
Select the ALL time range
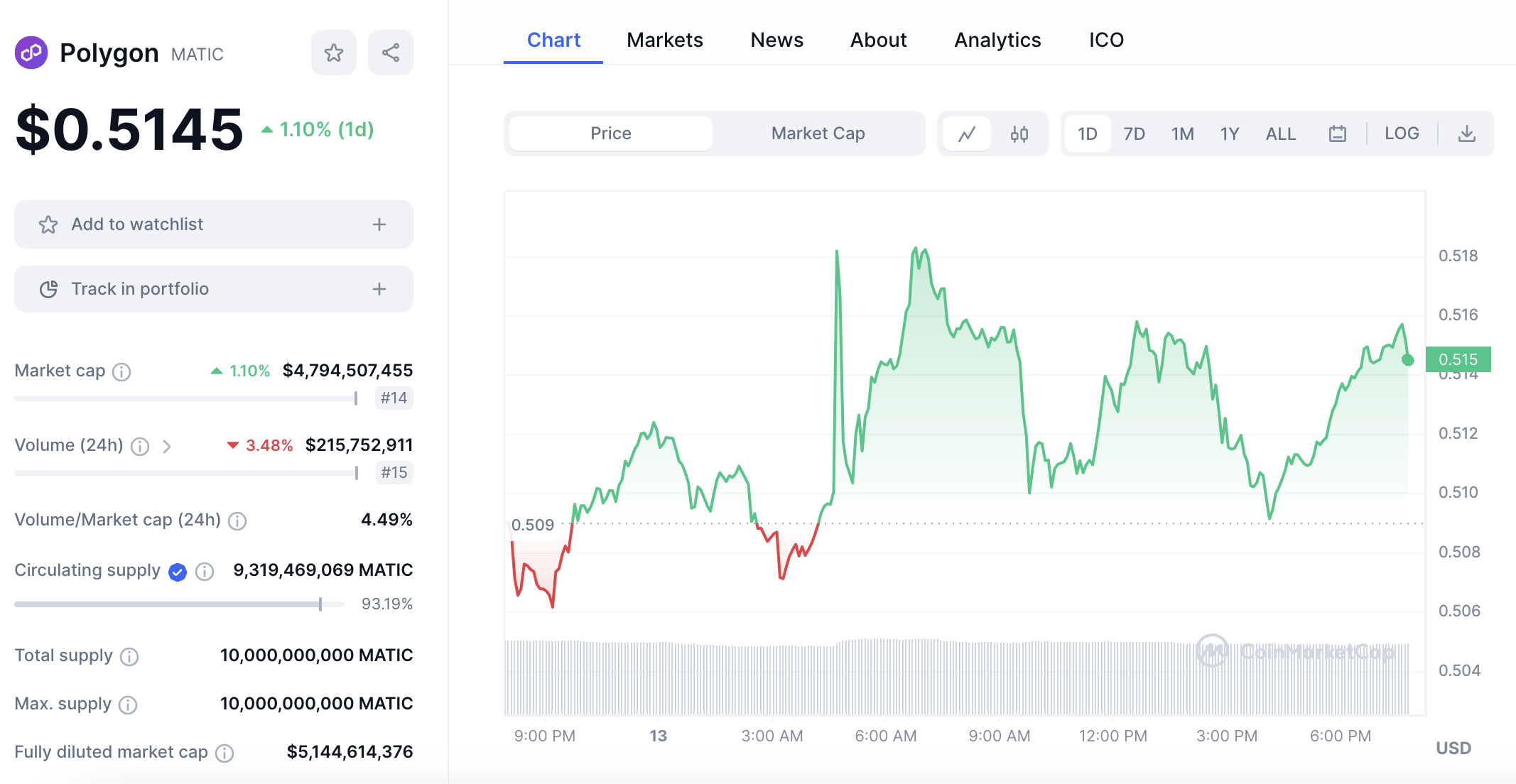pos(1280,134)
